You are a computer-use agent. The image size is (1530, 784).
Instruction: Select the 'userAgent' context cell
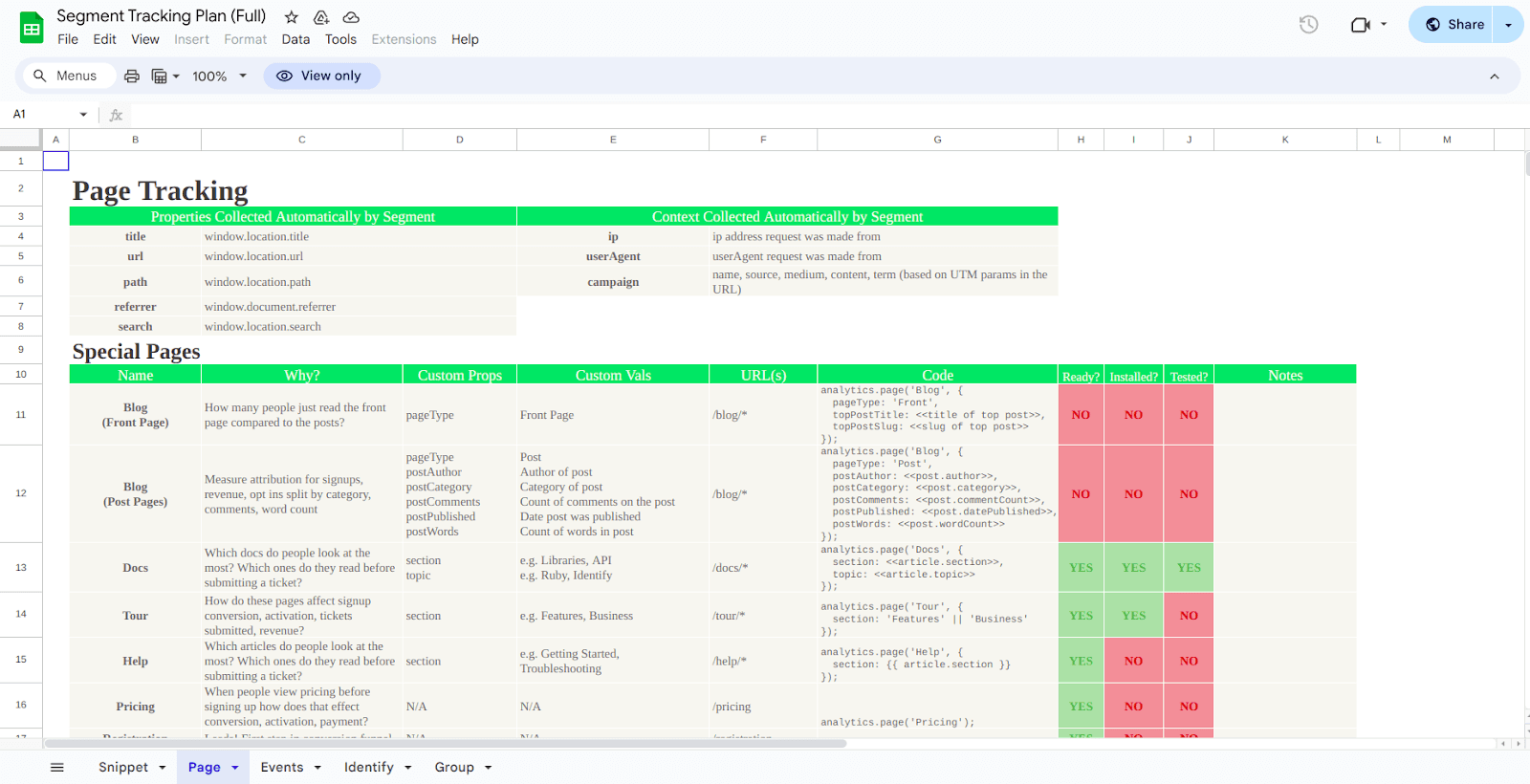tap(613, 256)
